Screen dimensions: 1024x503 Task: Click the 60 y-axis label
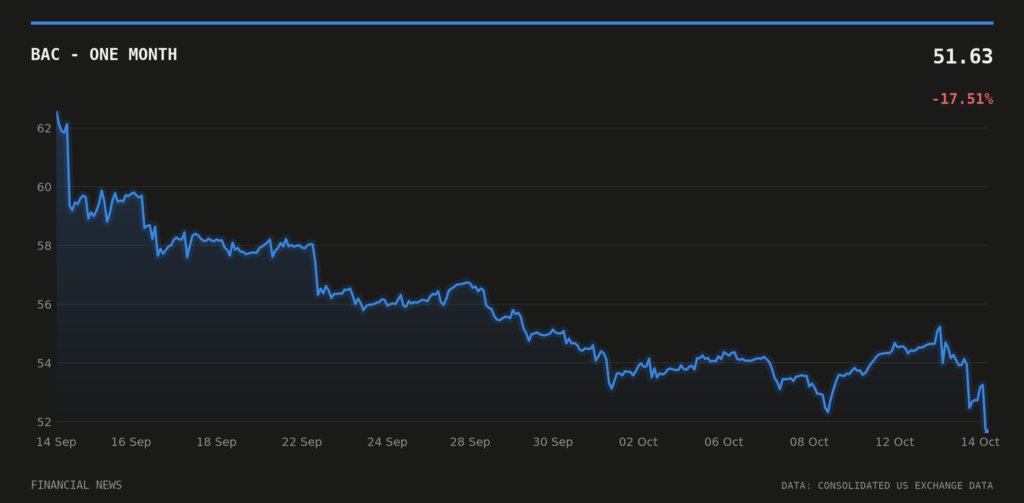click(44, 187)
